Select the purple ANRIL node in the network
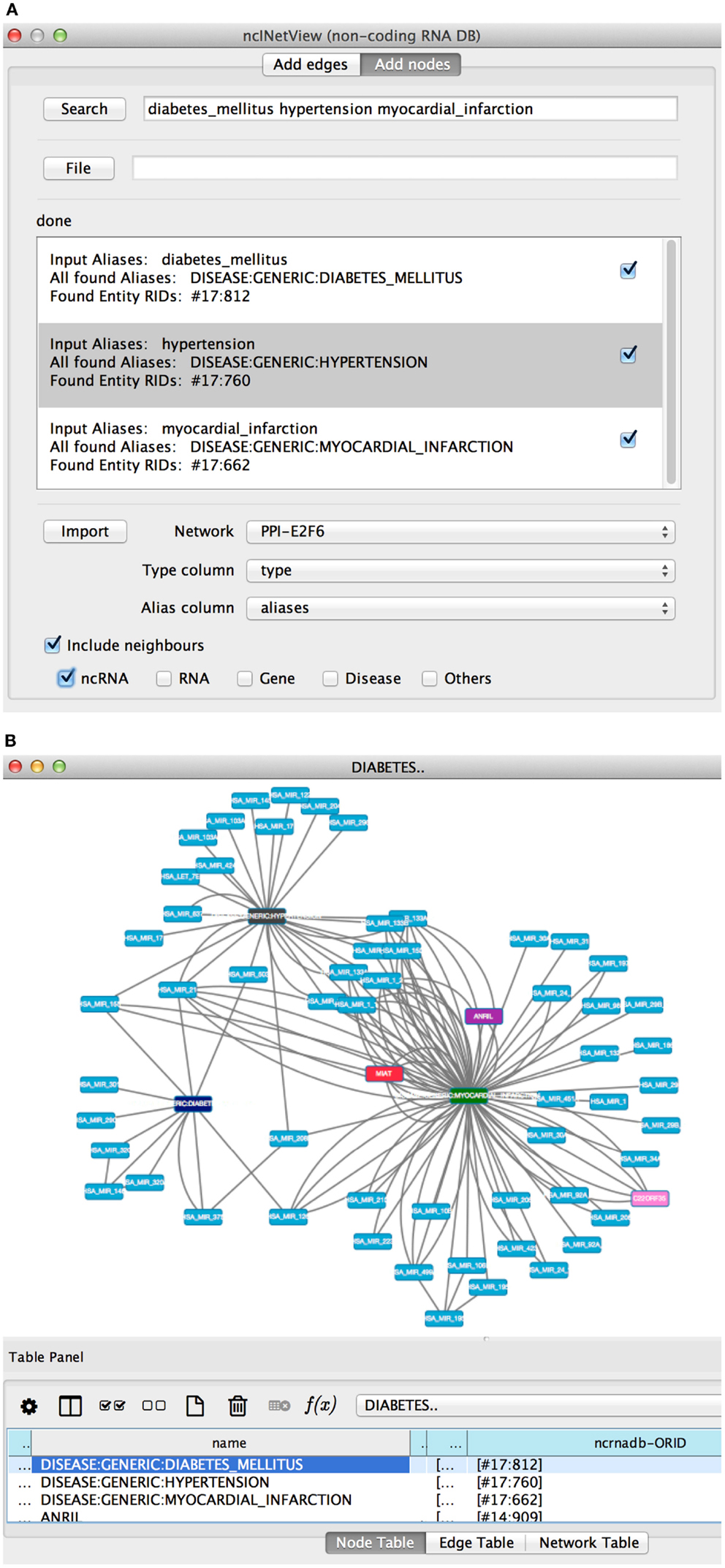The height and width of the screenshot is (1568, 725). (483, 1017)
